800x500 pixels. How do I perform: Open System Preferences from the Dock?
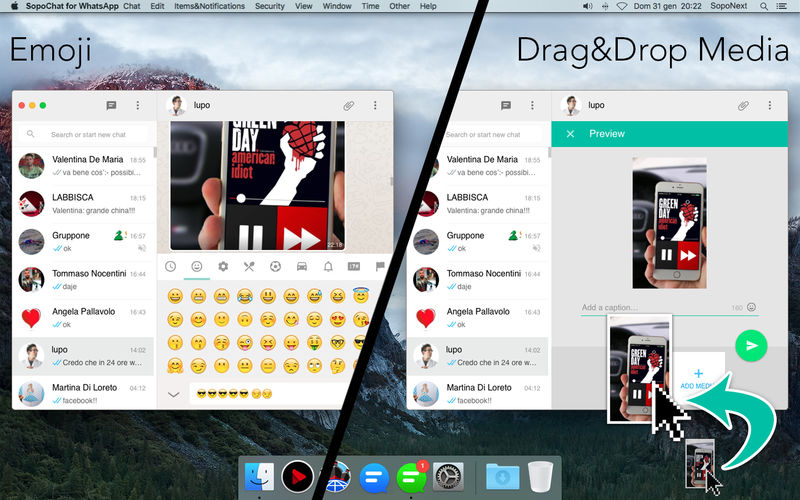coord(448,477)
